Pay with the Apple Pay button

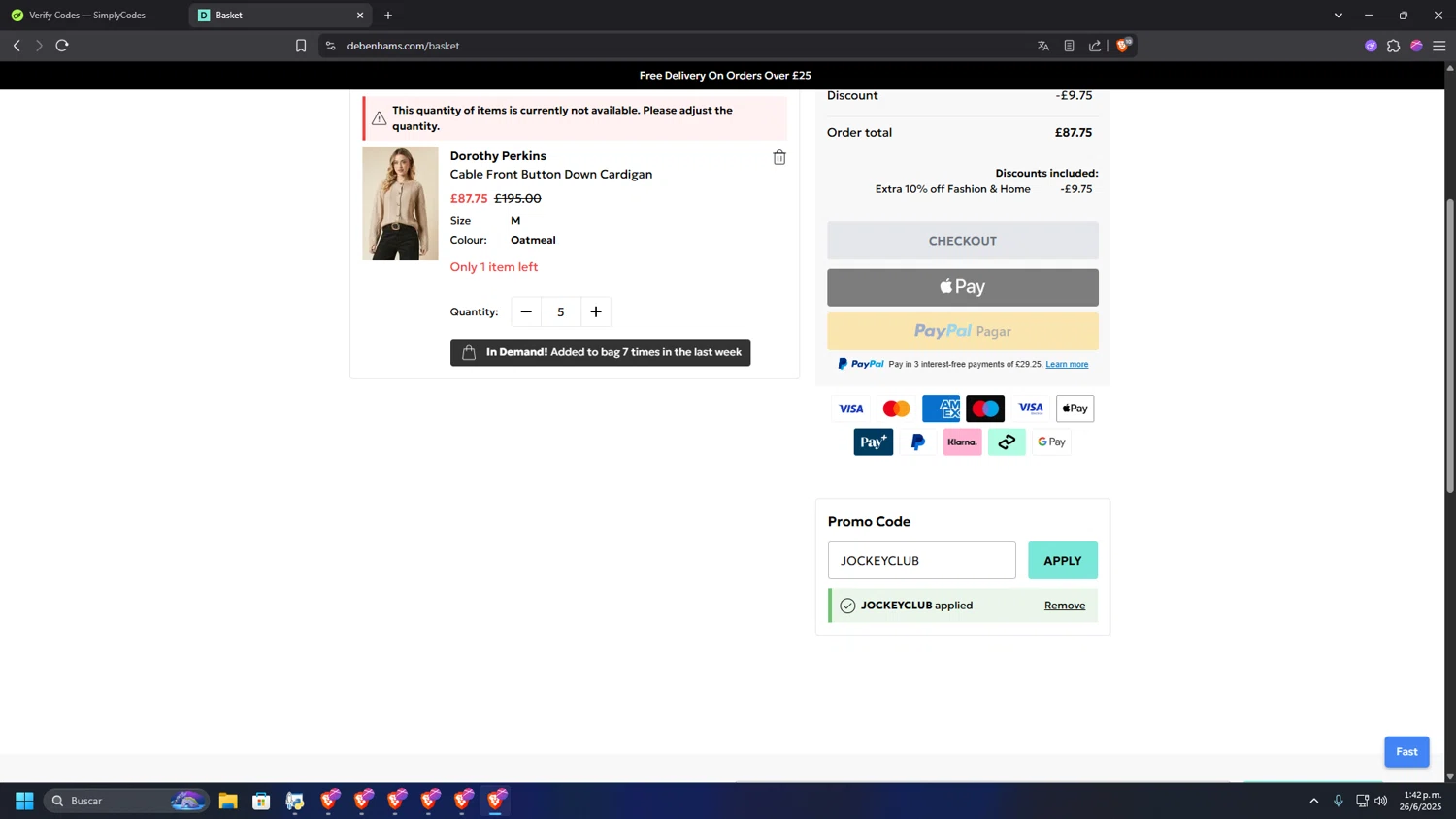(962, 287)
